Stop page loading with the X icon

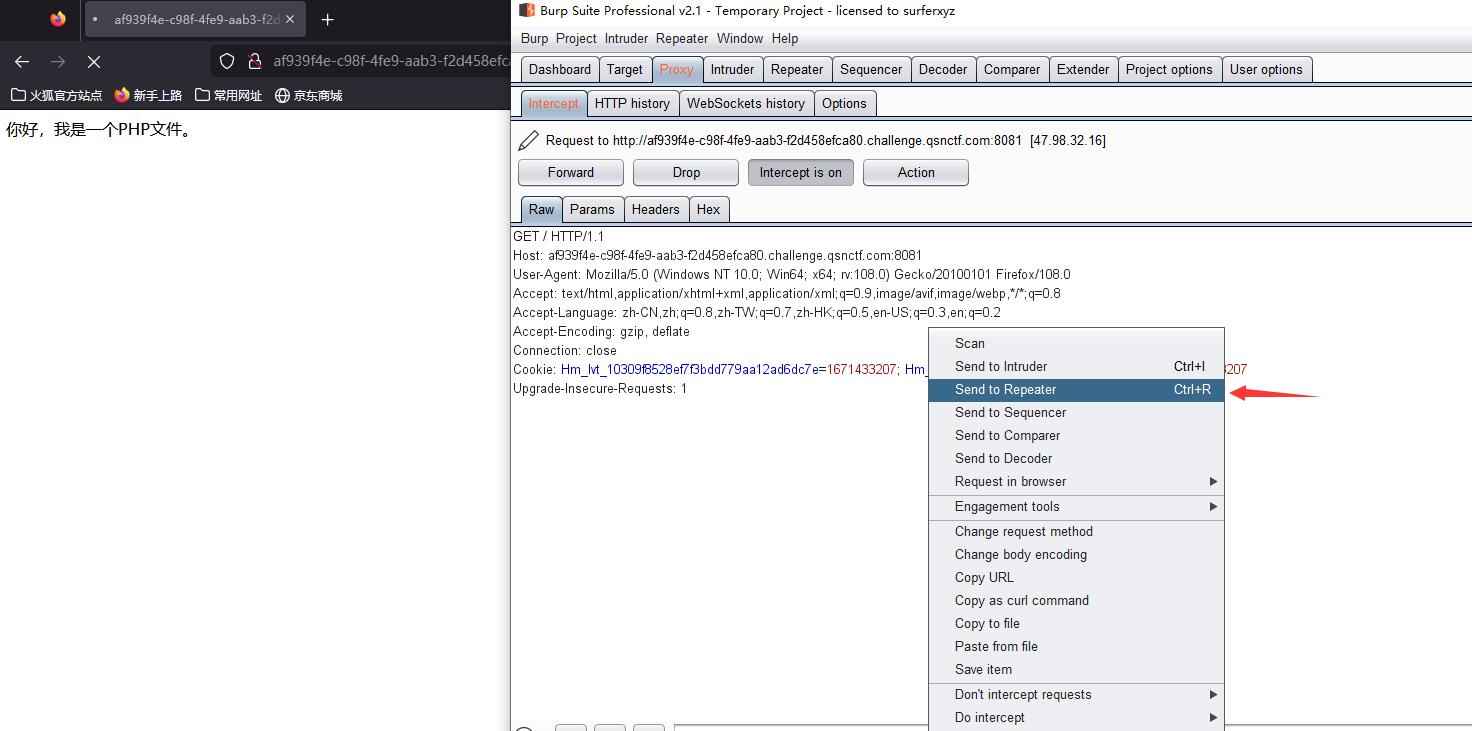94,61
